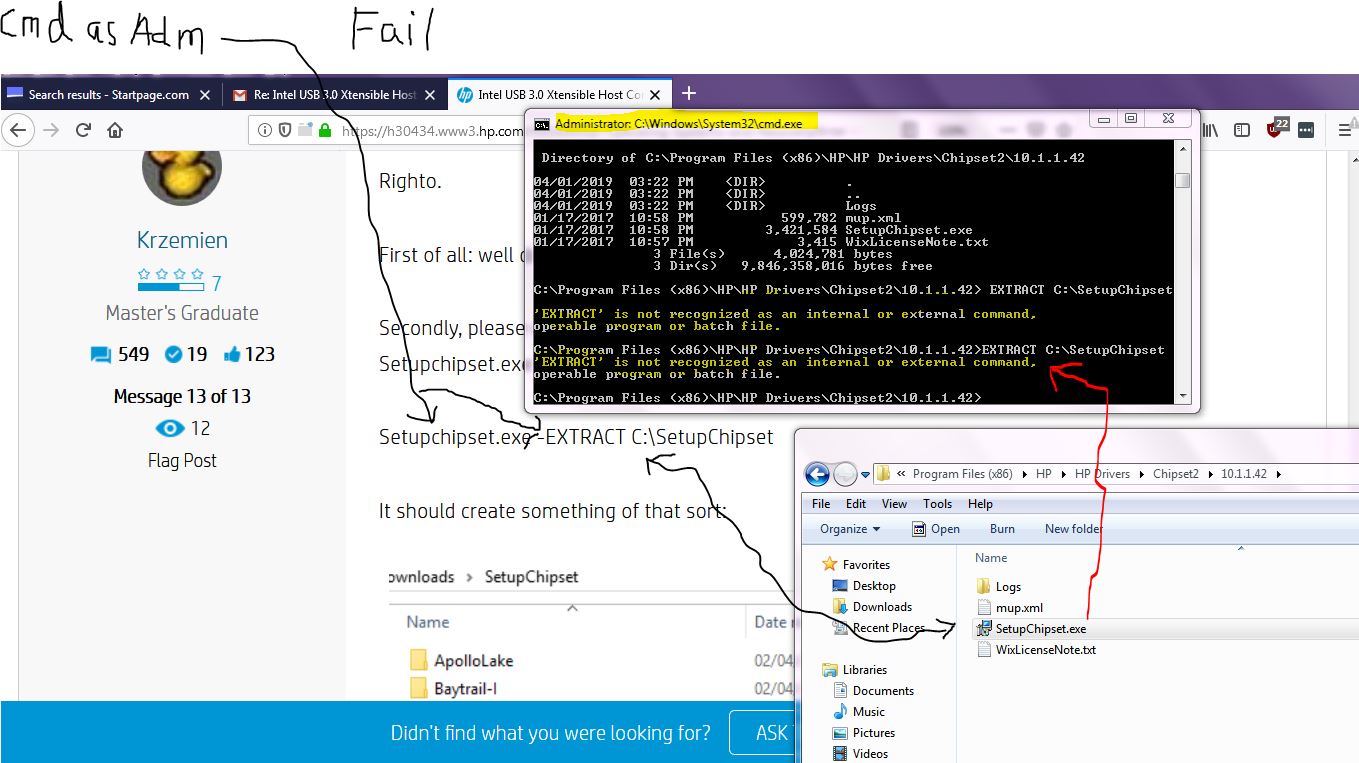The width and height of the screenshot is (1359, 763).
Task: Show site information icon in address bar
Action: 265,130
